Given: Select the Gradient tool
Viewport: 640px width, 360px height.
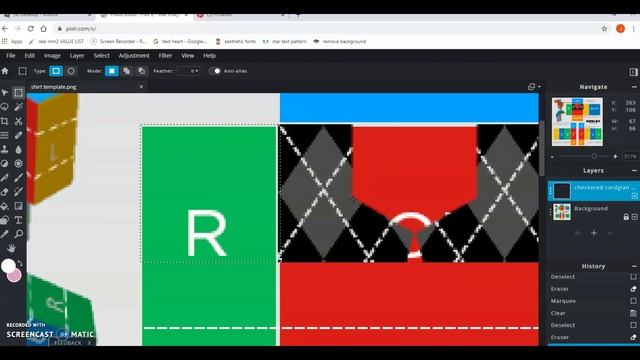Looking at the screenshot, I should coord(18,206).
